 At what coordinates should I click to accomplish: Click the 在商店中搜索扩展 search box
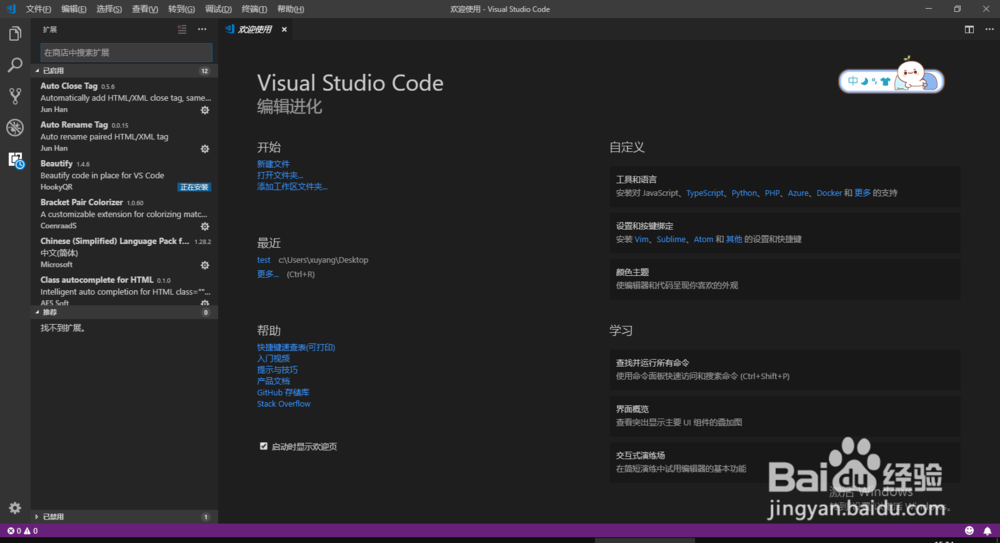pyautogui.click(x=126, y=52)
